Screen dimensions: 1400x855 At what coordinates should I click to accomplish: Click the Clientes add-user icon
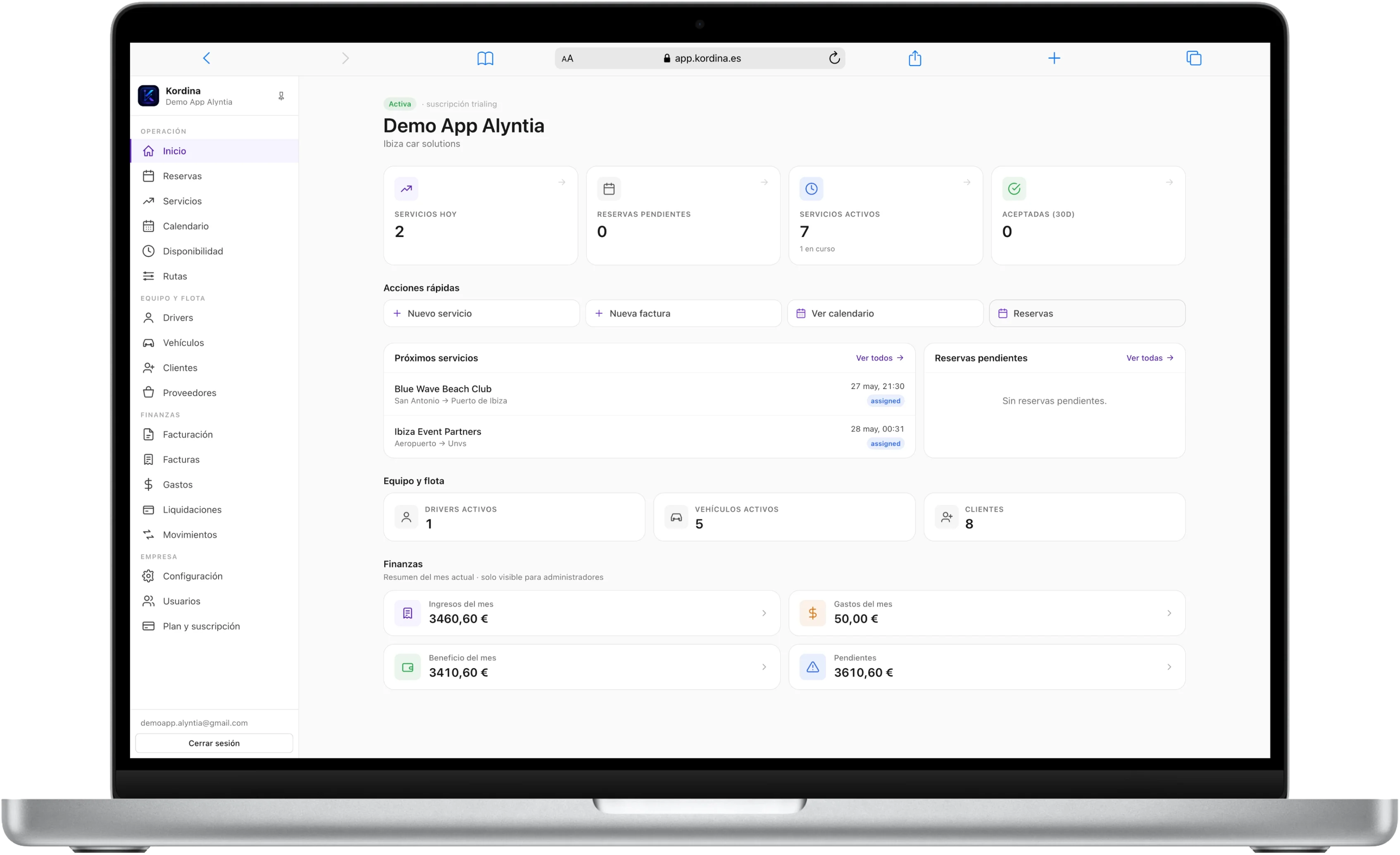coord(947,517)
